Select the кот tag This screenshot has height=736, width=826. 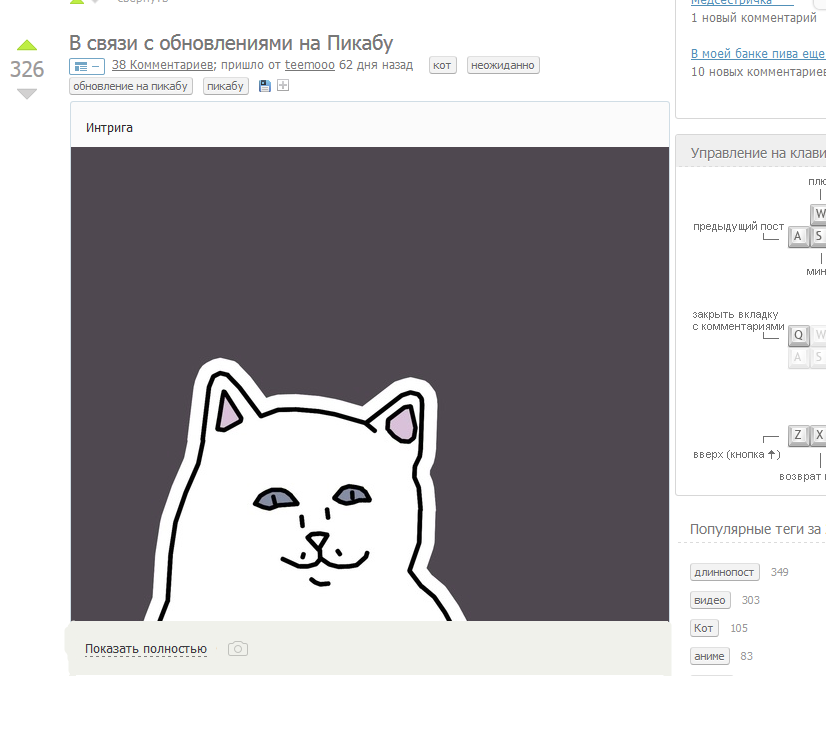(x=442, y=65)
